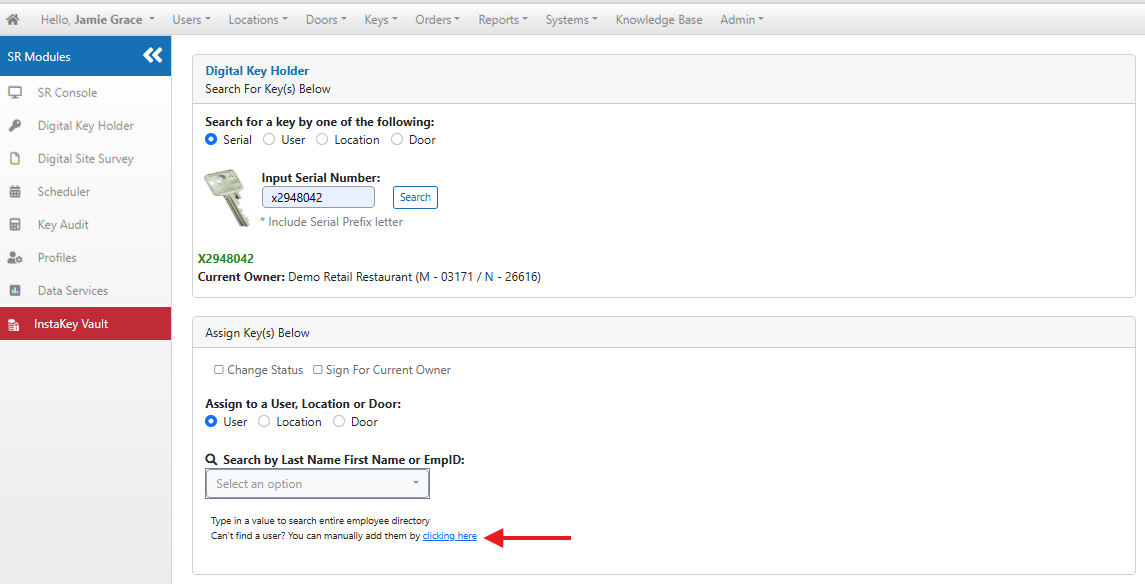
Task: Open the Keys menu dropdown
Action: [x=381, y=20]
